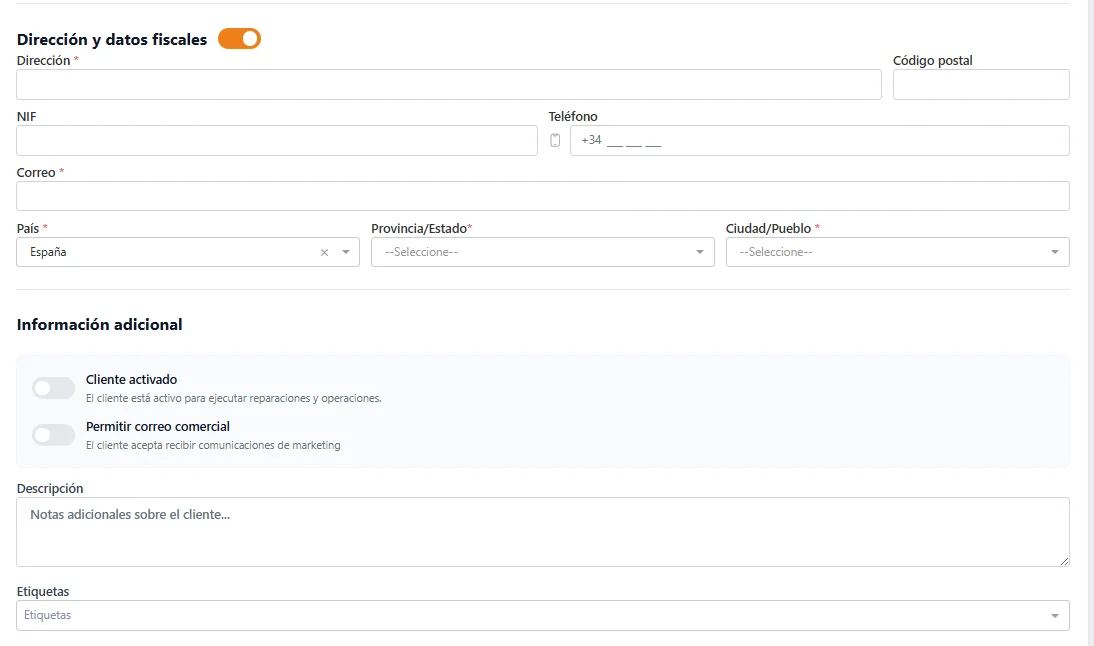Click the País dropdown arrow
The width and height of the screenshot is (1094, 646).
click(x=346, y=253)
